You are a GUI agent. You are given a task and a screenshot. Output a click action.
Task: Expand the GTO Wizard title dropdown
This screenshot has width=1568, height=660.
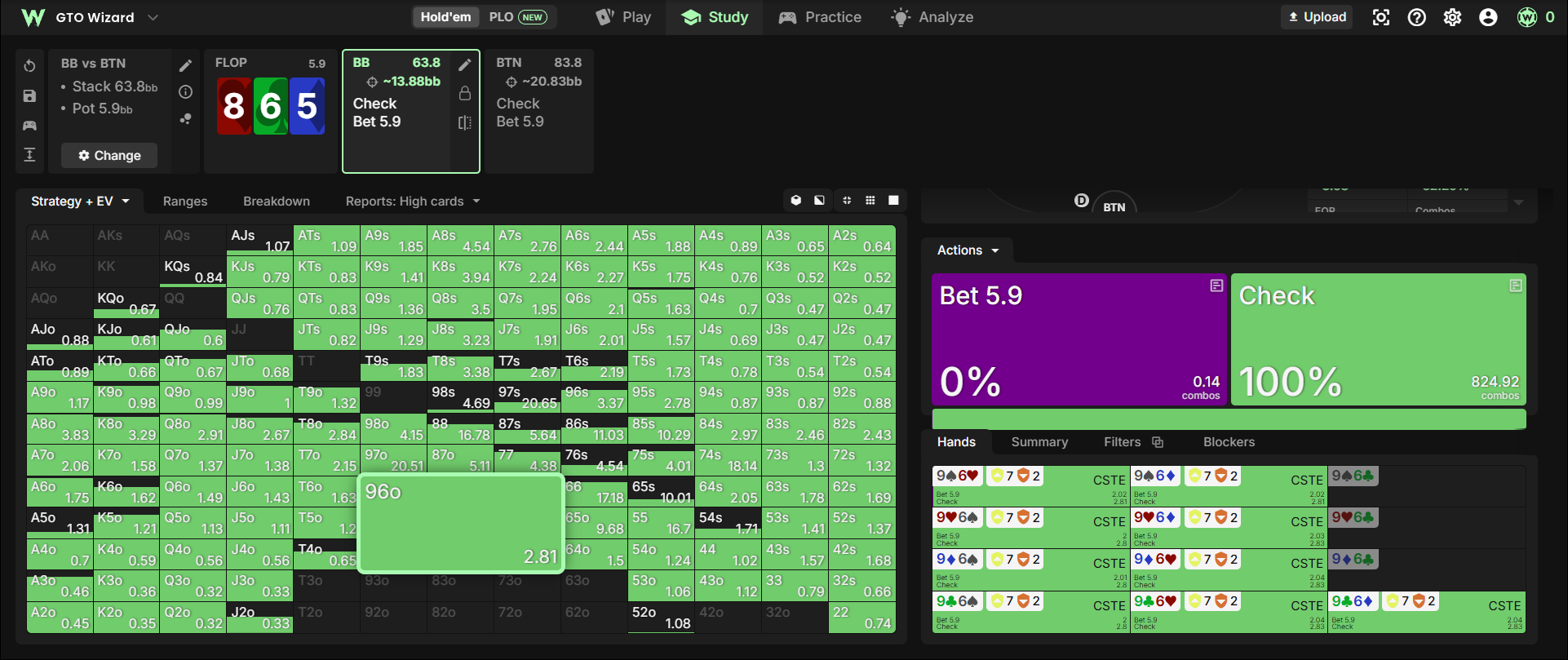point(153,17)
